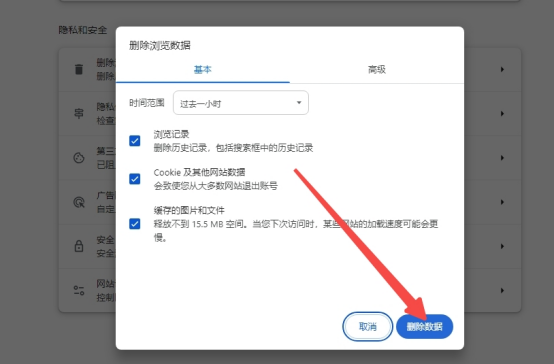Click the 浏览记录 label text
The width and height of the screenshot is (554, 364).
point(171,134)
